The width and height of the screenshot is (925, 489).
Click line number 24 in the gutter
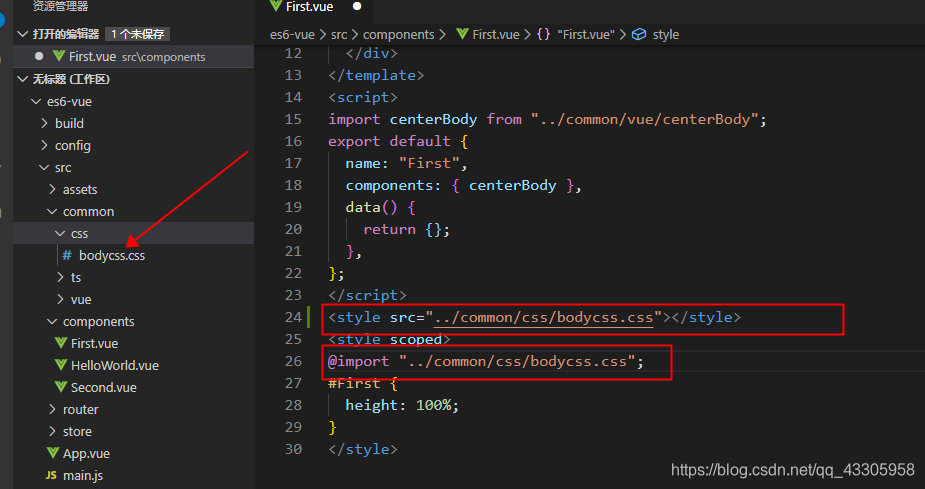pos(293,317)
